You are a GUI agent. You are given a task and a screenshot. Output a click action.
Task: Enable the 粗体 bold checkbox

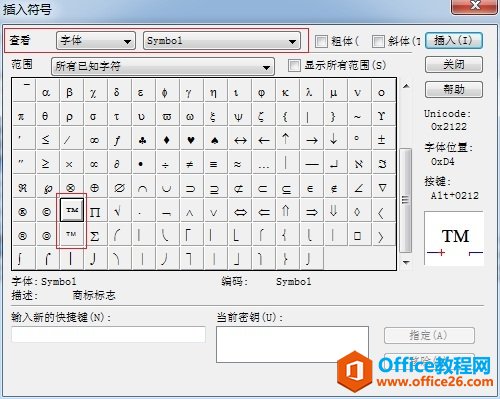(x=321, y=41)
